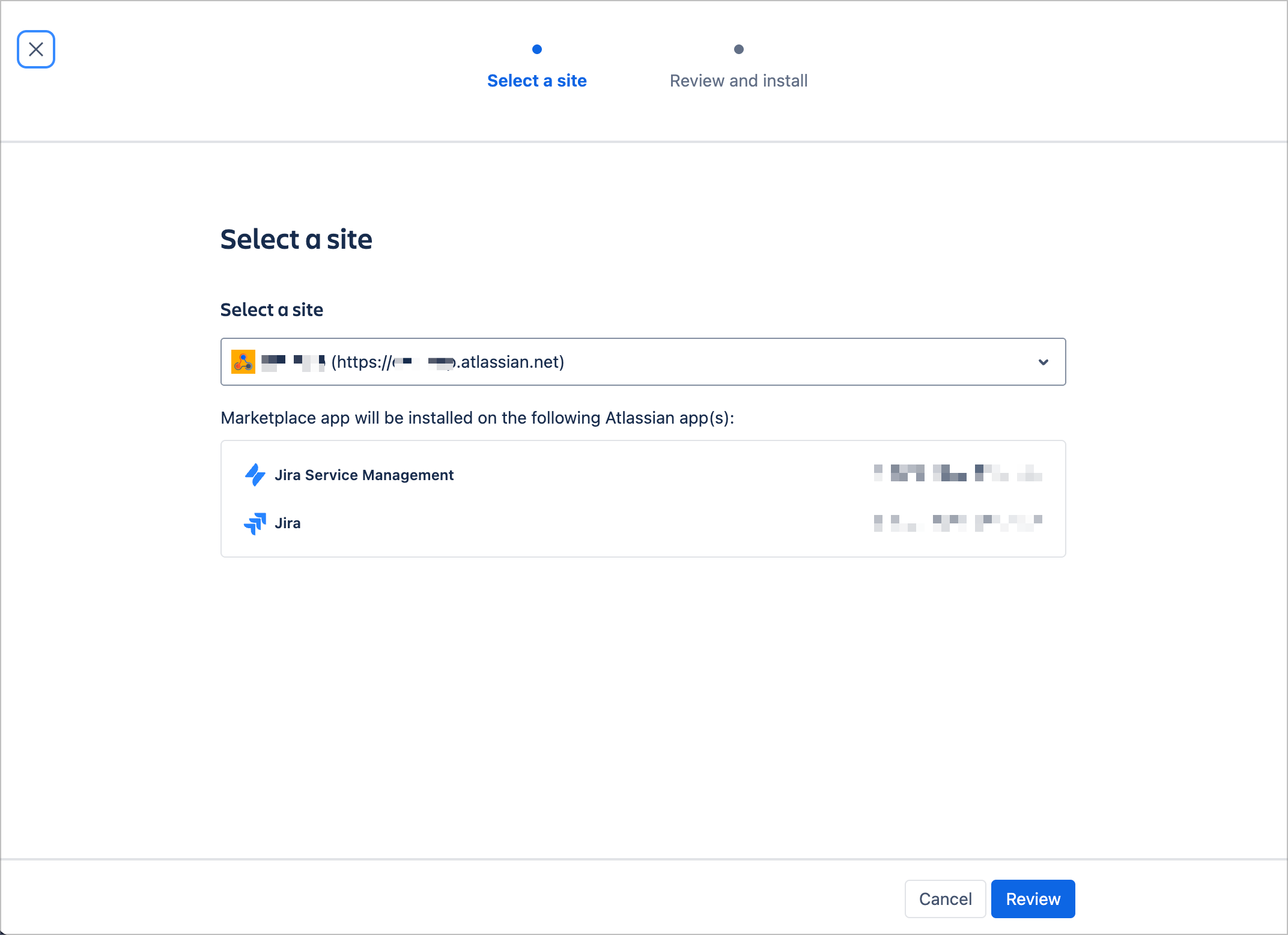Go to Review and install step label
1288x935 pixels.
point(738,81)
